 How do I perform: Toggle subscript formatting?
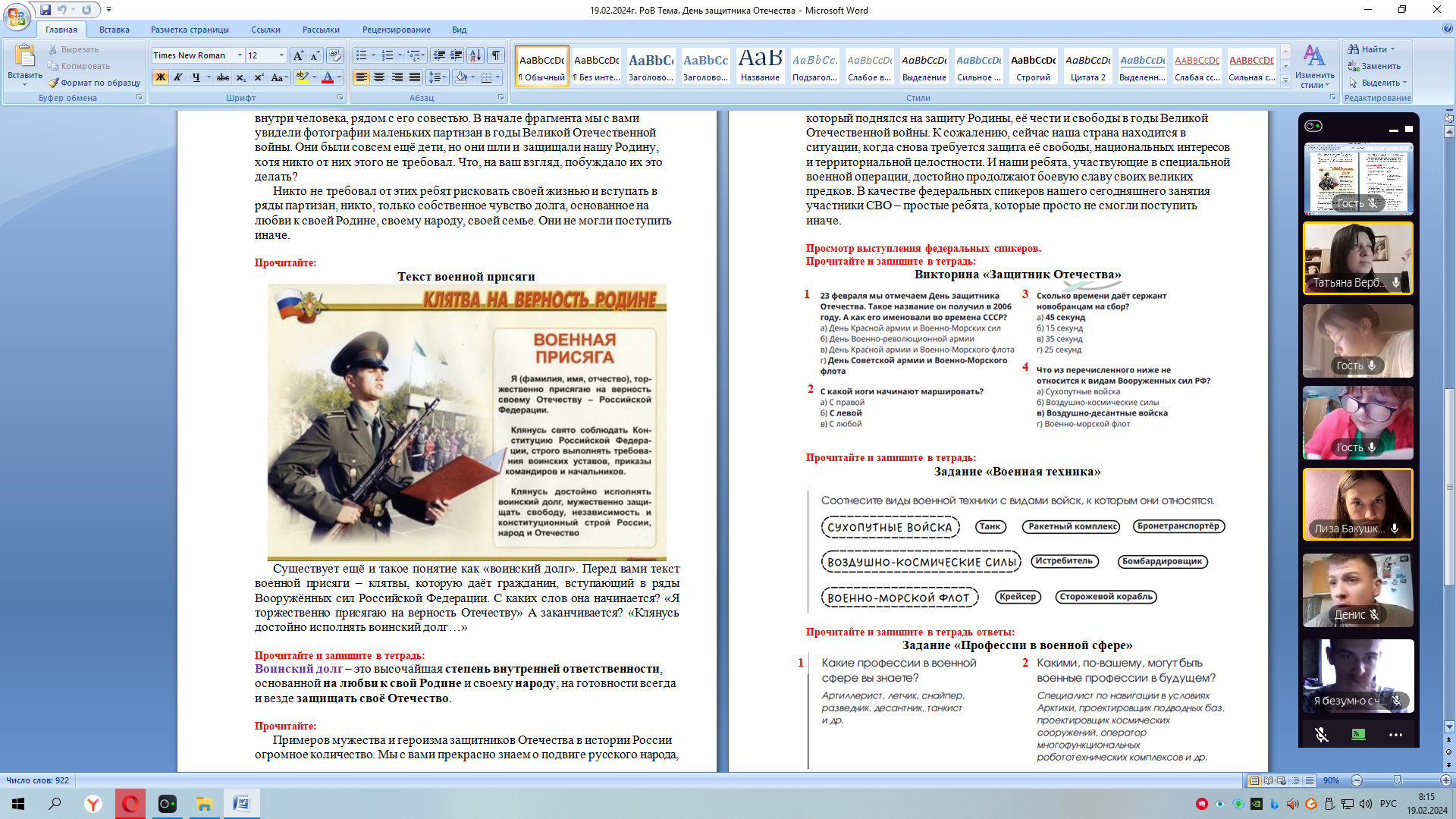tap(240, 77)
